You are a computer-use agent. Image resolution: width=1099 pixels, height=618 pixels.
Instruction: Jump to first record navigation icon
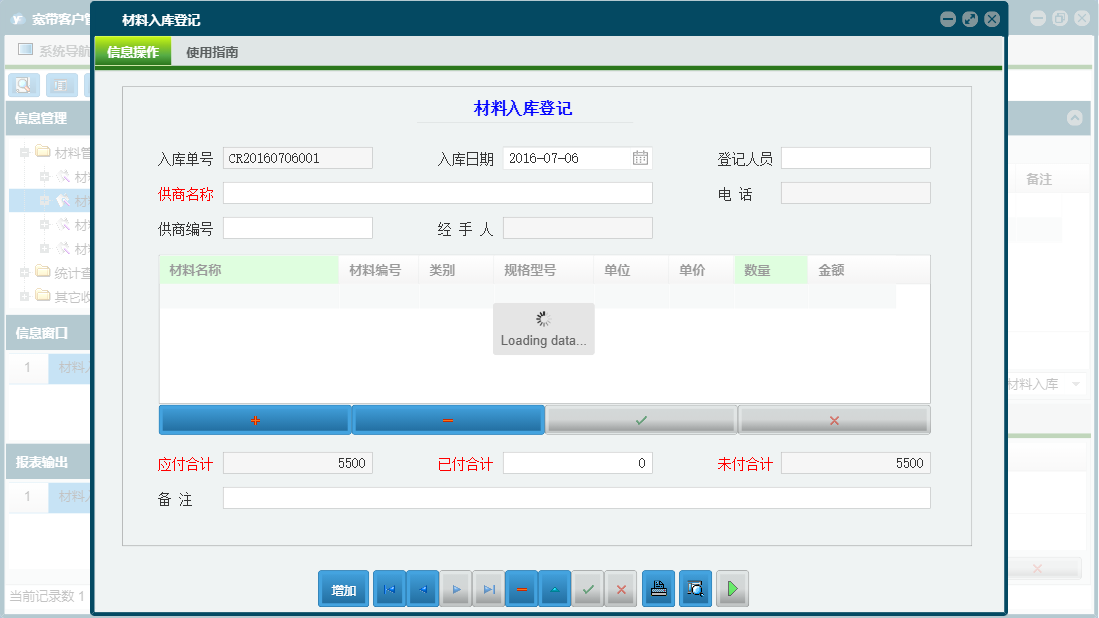click(x=389, y=589)
